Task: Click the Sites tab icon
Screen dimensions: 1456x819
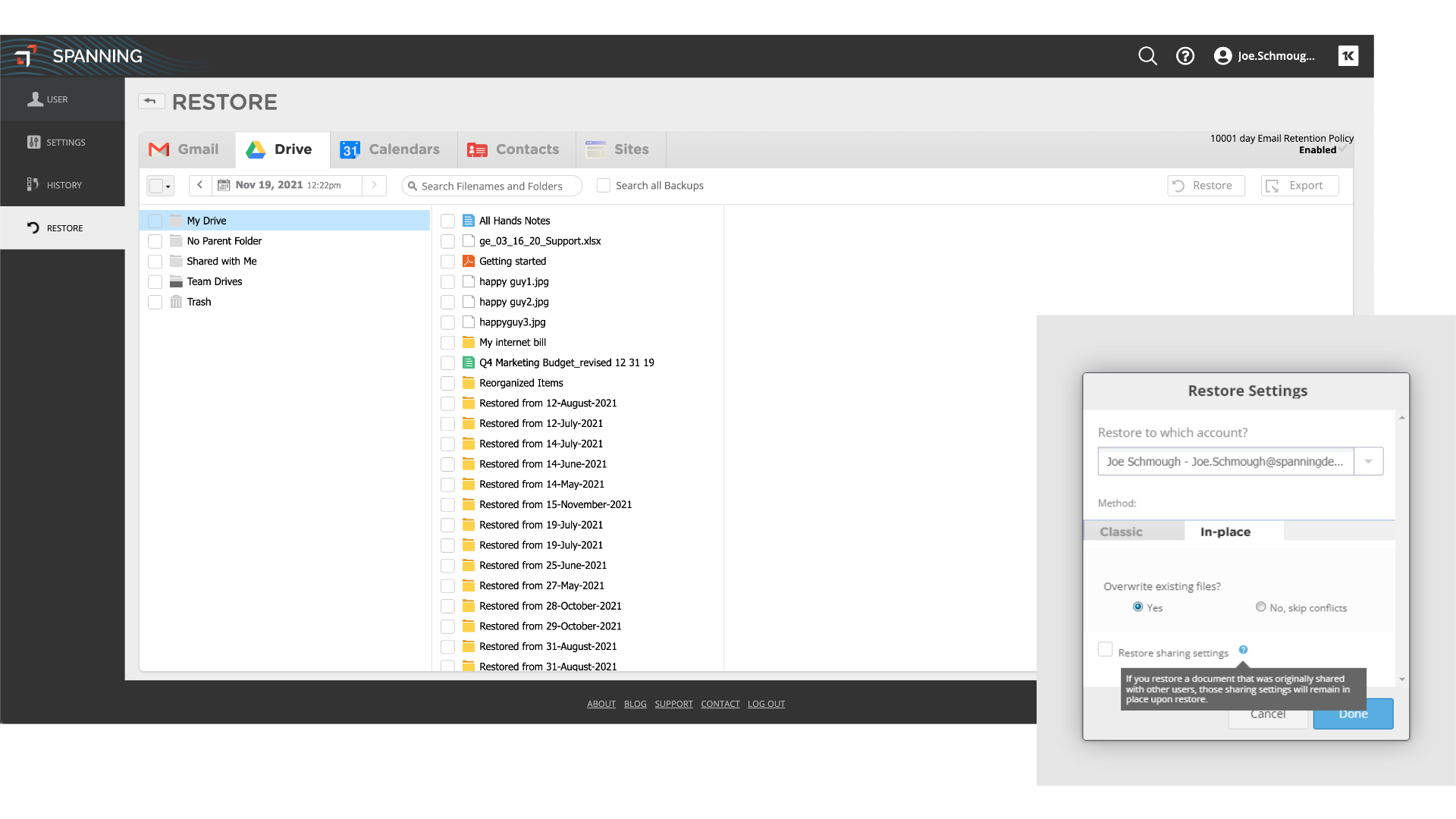Action: tap(596, 149)
